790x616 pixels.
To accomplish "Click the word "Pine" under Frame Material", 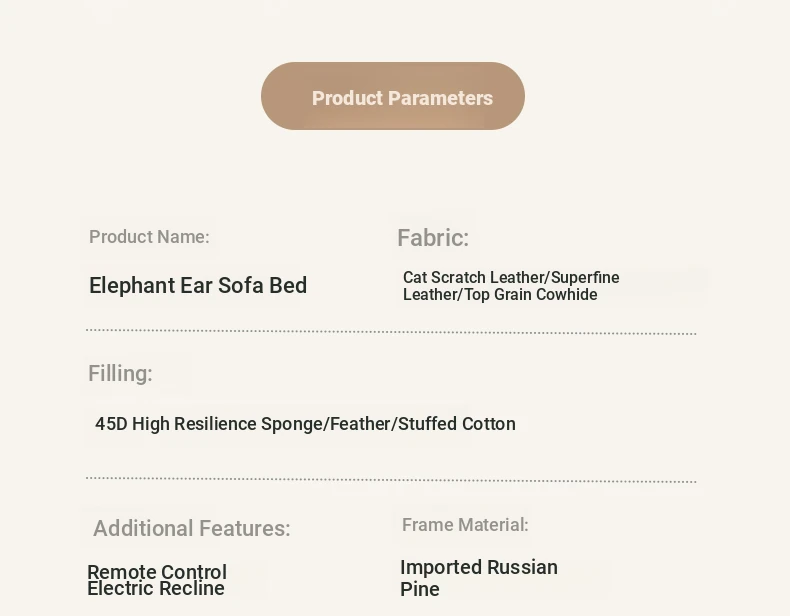I will pos(420,589).
